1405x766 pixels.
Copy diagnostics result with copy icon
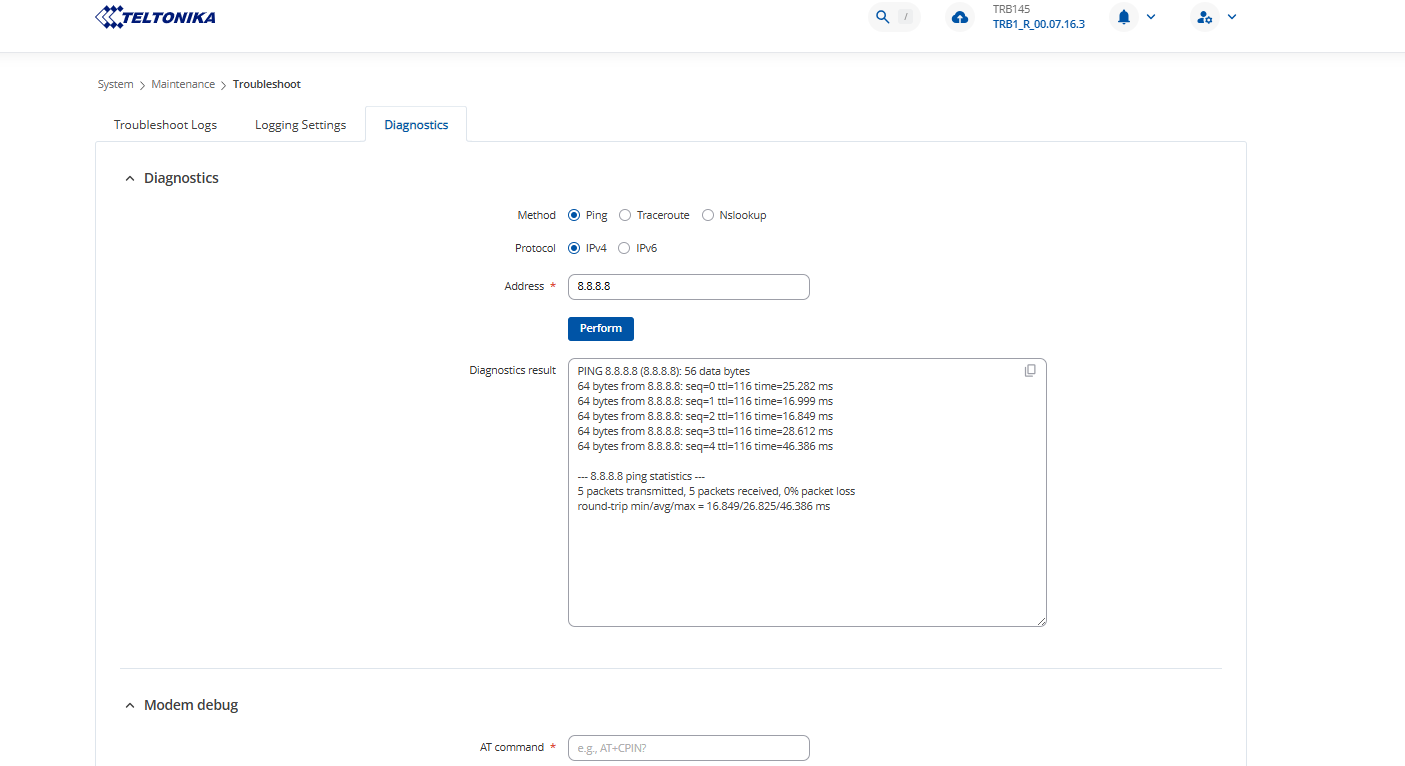tap(1030, 371)
